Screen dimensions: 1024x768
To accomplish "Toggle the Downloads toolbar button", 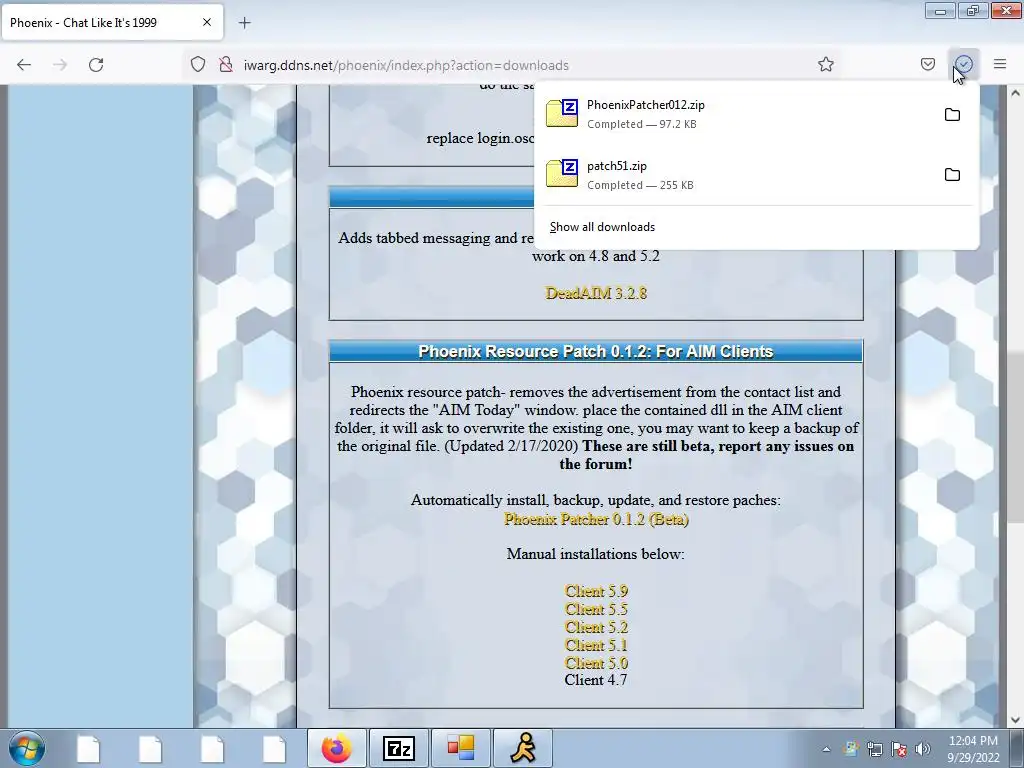I will 964,64.
